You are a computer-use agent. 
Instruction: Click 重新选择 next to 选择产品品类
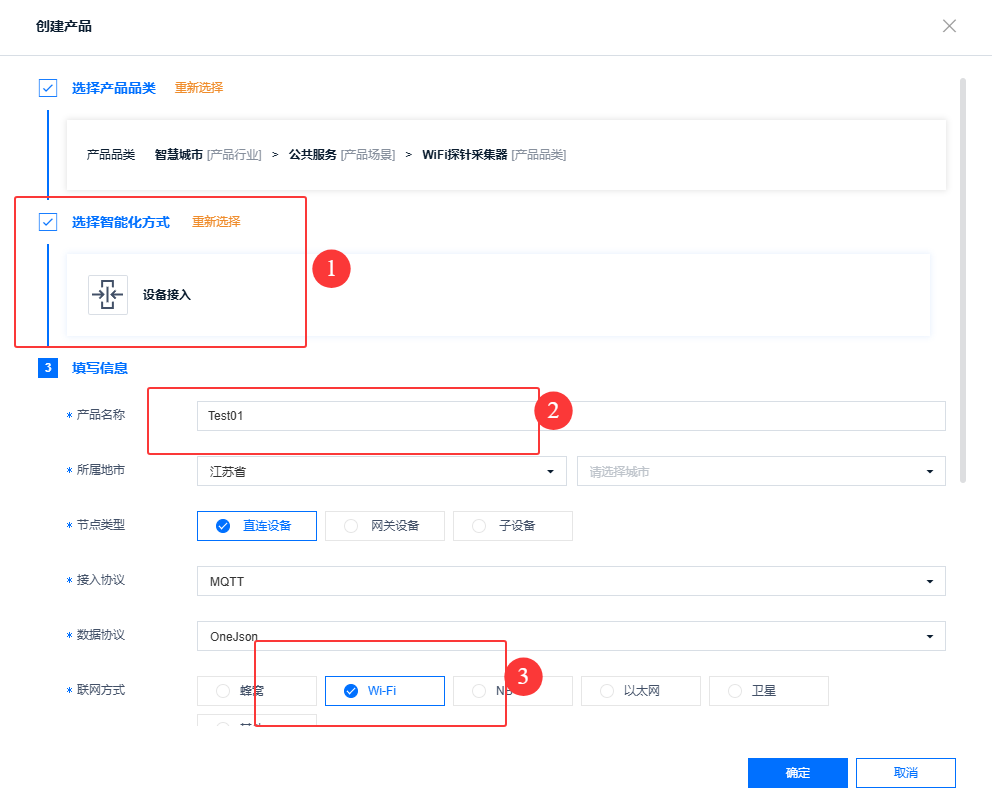click(x=199, y=88)
